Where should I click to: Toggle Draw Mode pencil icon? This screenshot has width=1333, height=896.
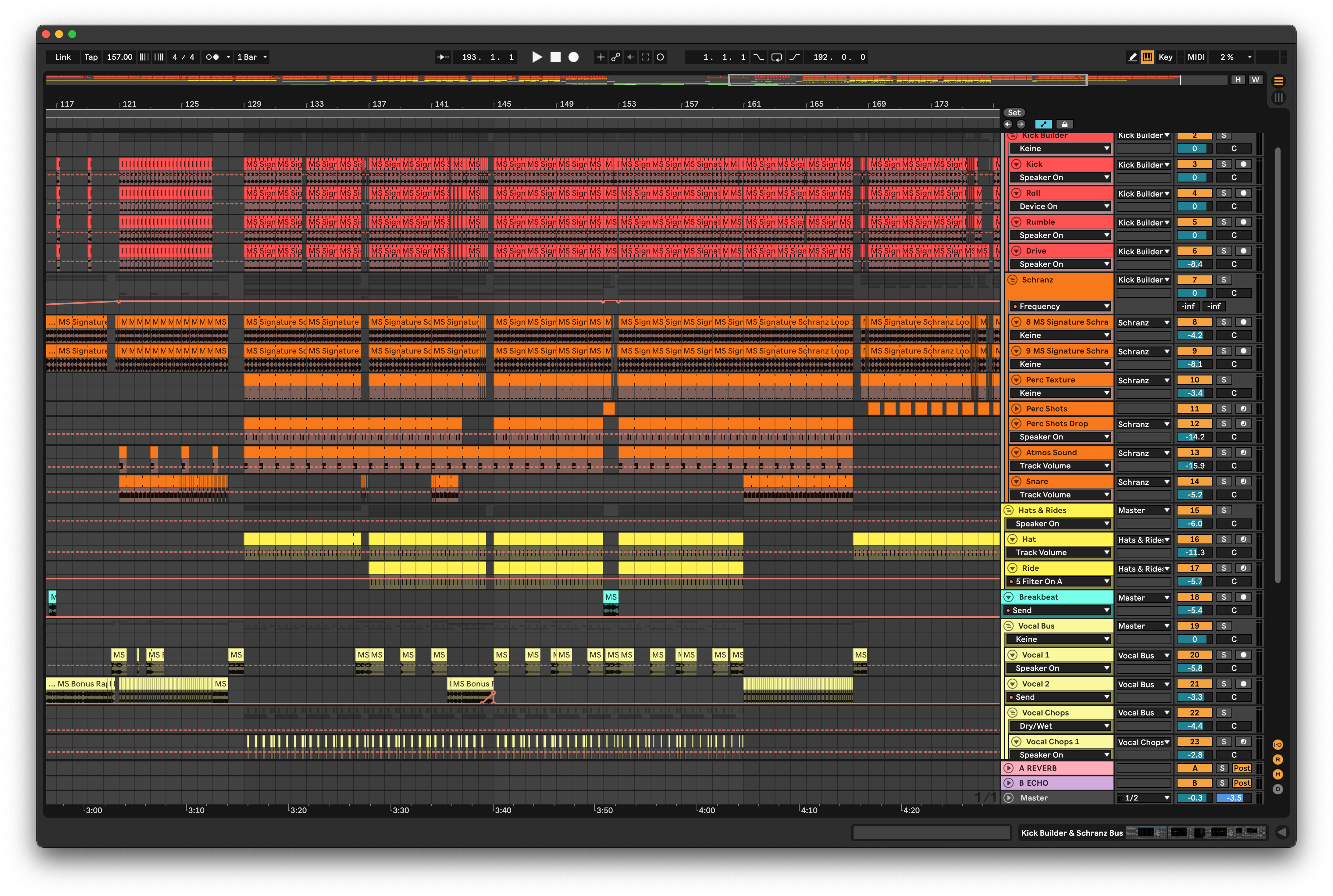pyautogui.click(x=1132, y=57)
